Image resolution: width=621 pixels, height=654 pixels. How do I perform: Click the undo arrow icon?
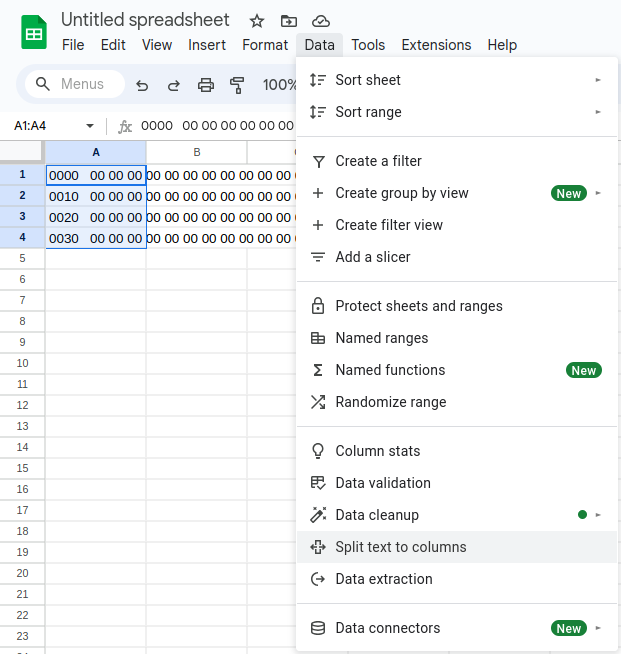pyautogui.click(x=142, y=85)
